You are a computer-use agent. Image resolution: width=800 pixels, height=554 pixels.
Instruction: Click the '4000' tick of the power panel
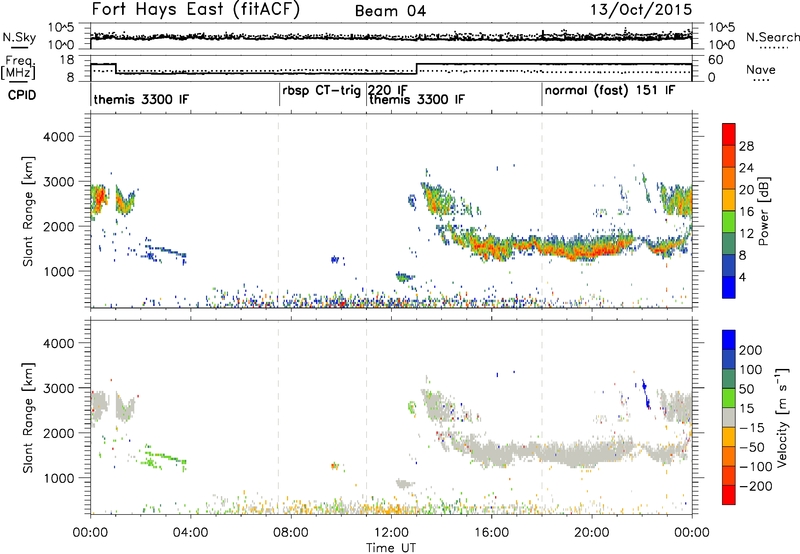tap(58, 137)
